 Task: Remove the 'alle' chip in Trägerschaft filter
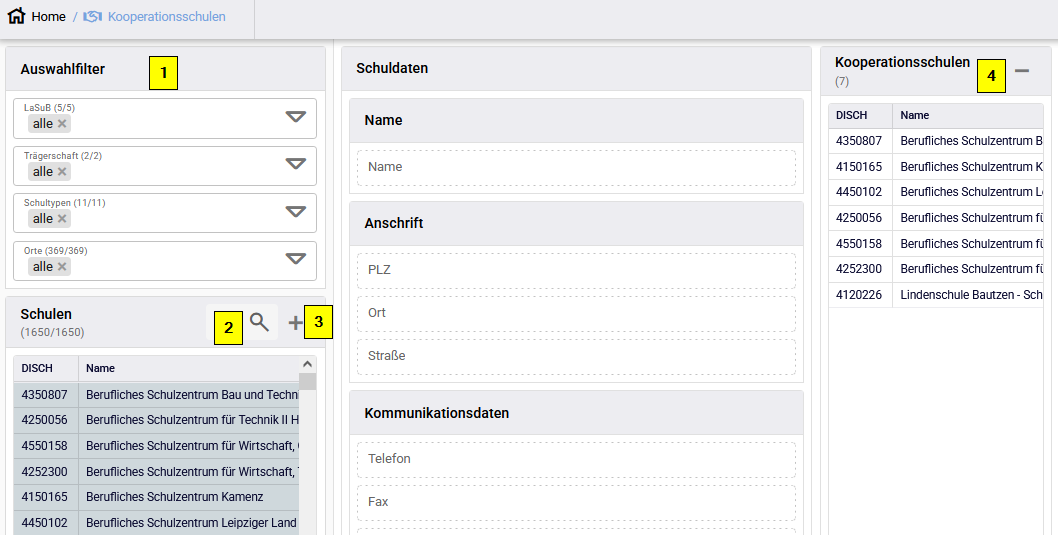click(62, 172)
